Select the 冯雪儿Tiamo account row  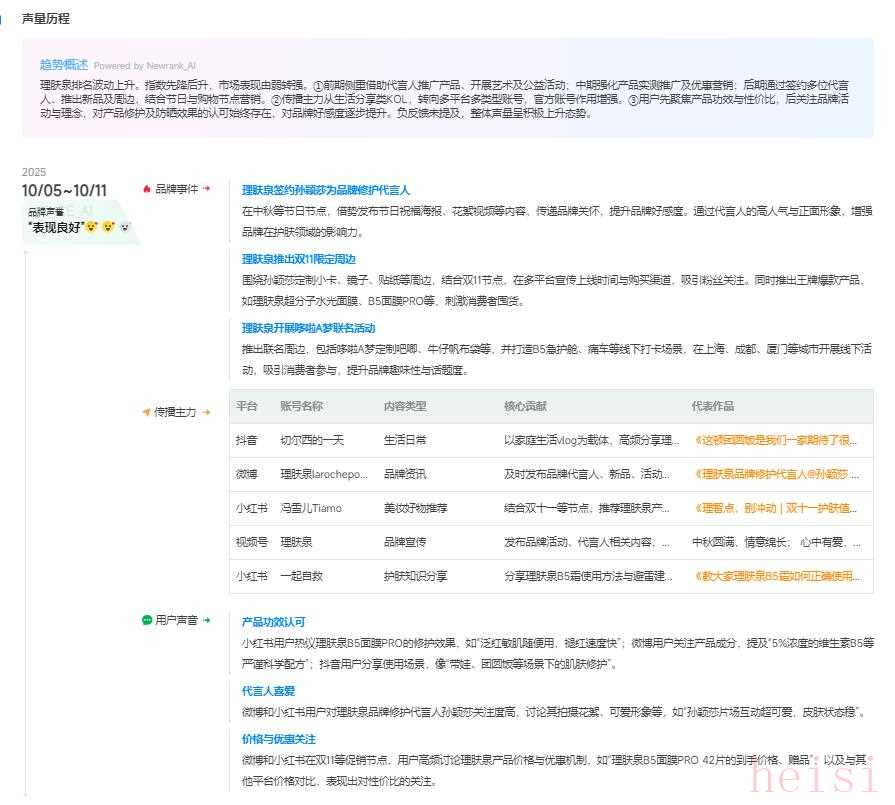coord(311,508)
